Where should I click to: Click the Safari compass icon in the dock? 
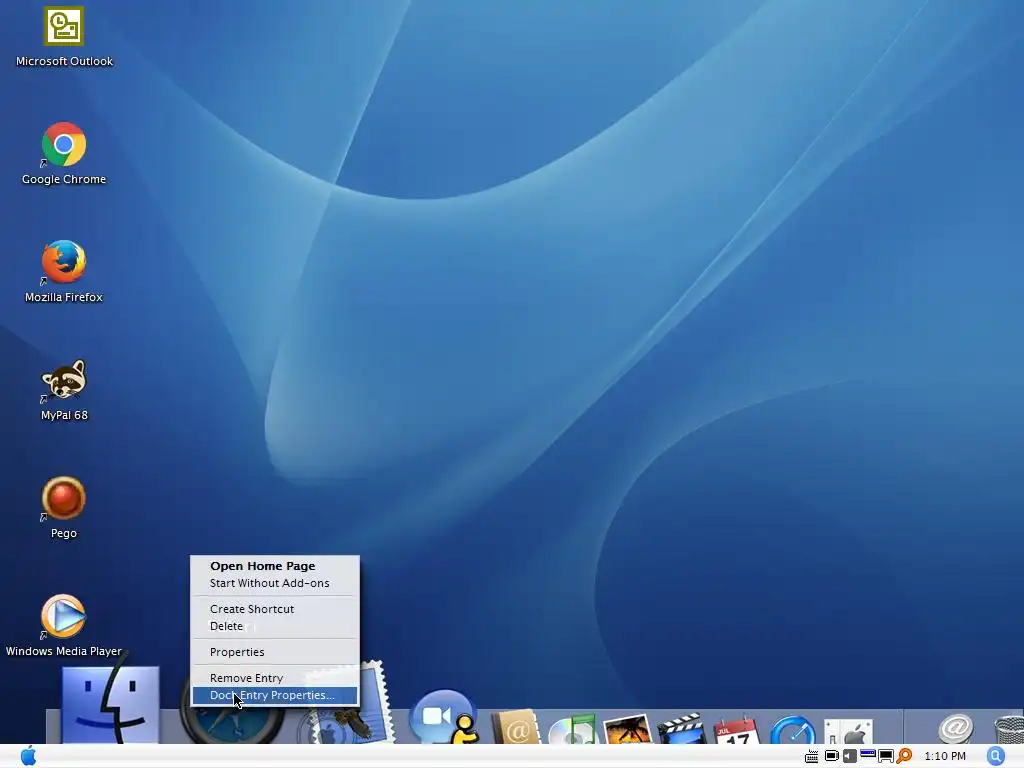pos(232,725)
